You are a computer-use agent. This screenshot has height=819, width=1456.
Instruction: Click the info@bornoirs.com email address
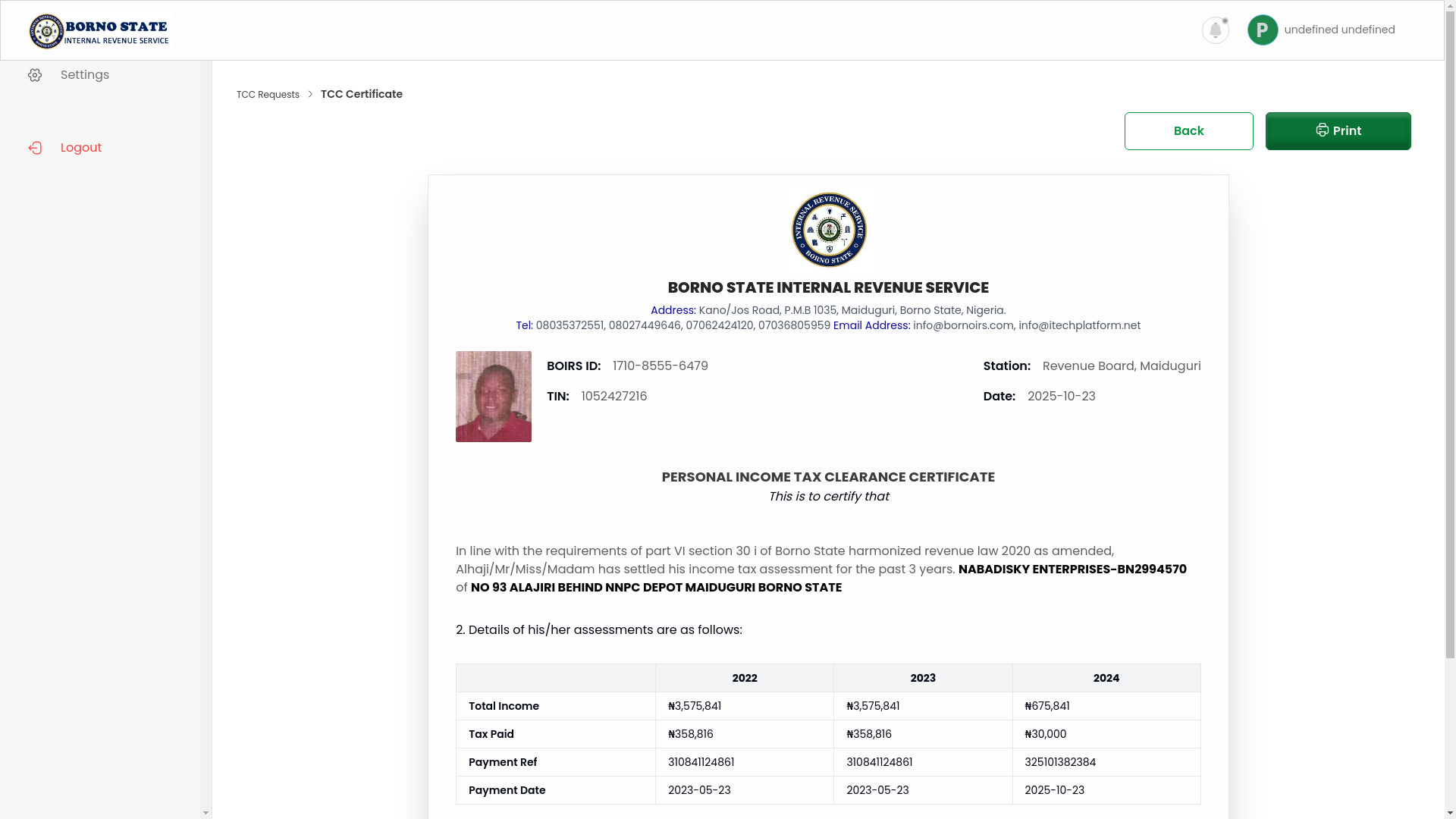(x=962, y=325)
